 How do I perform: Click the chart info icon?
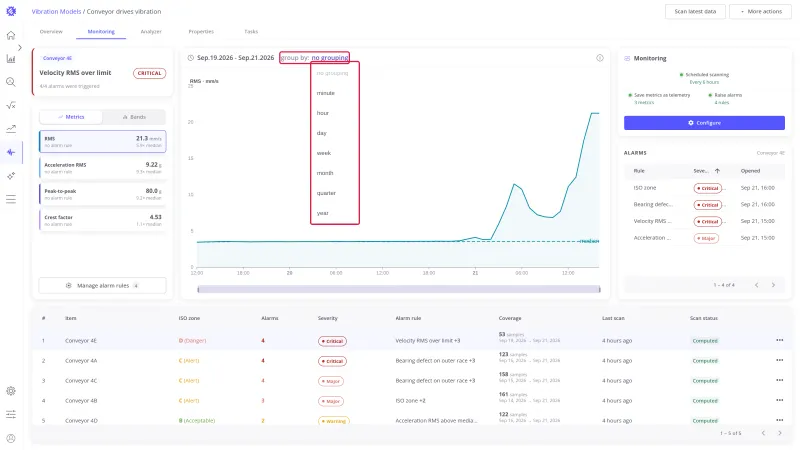(600, 58)
